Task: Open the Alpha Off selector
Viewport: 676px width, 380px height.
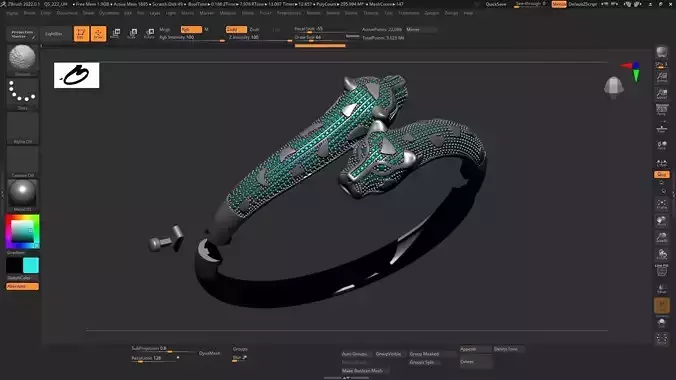Action: [x=22, y=128]
